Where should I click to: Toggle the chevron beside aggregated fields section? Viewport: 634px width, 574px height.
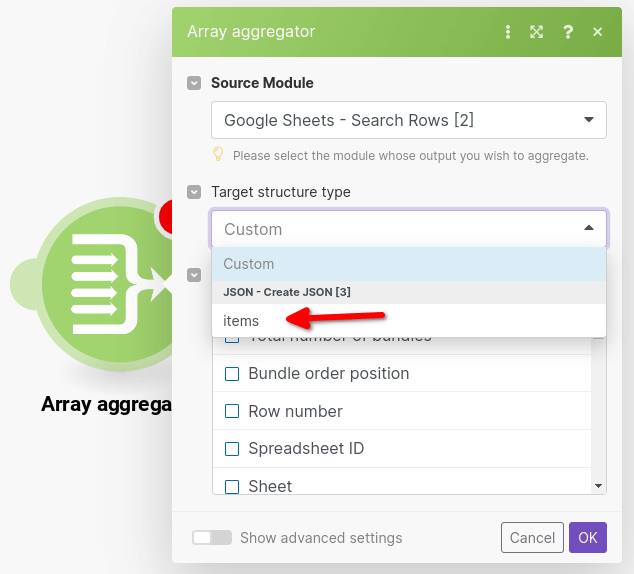pyautogui.click(x=194, y=275)
